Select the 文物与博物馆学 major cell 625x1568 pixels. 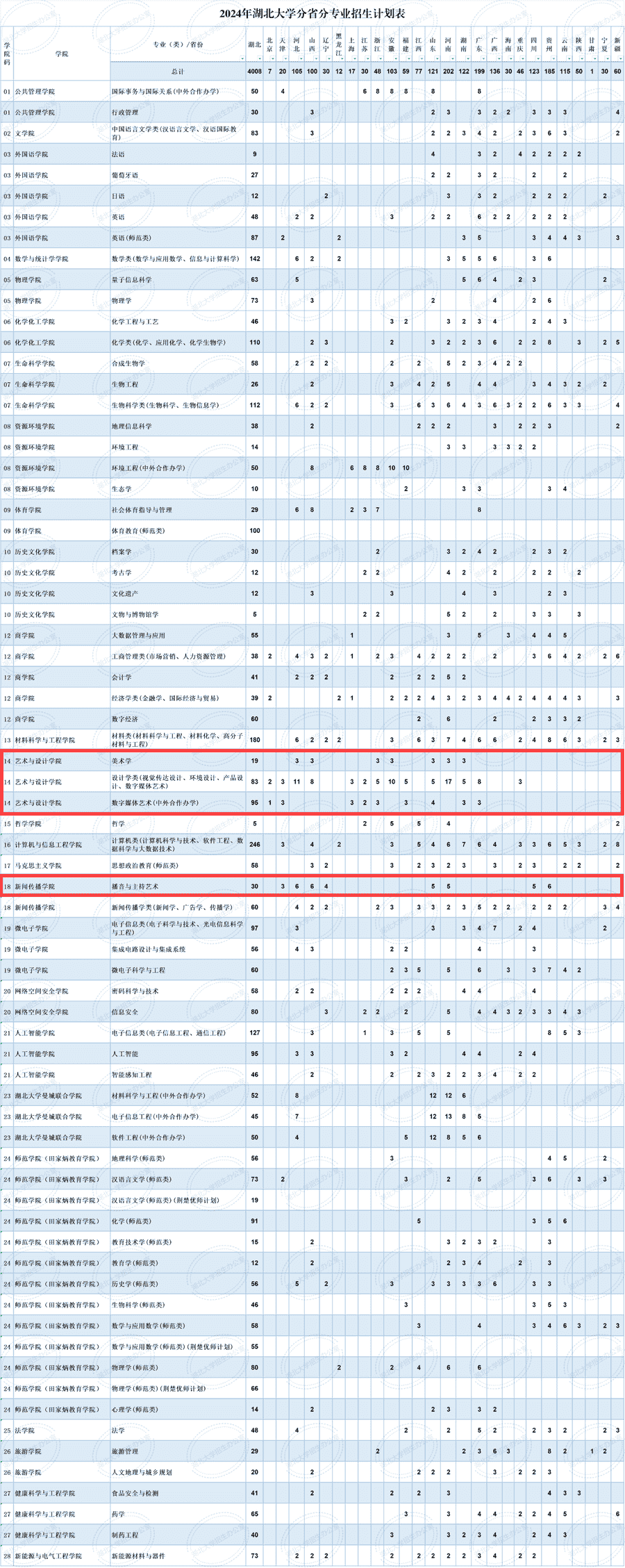click(178, 614)
